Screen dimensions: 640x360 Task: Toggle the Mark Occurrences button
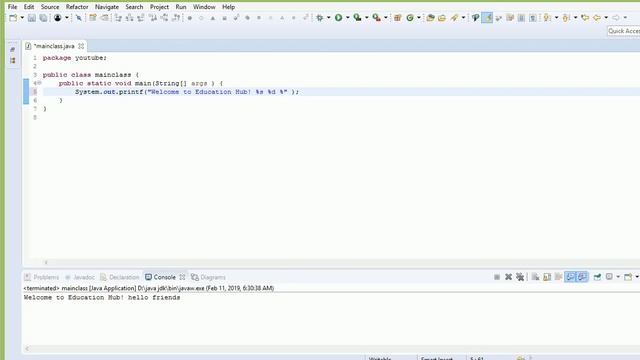click(x=487, y=18)
